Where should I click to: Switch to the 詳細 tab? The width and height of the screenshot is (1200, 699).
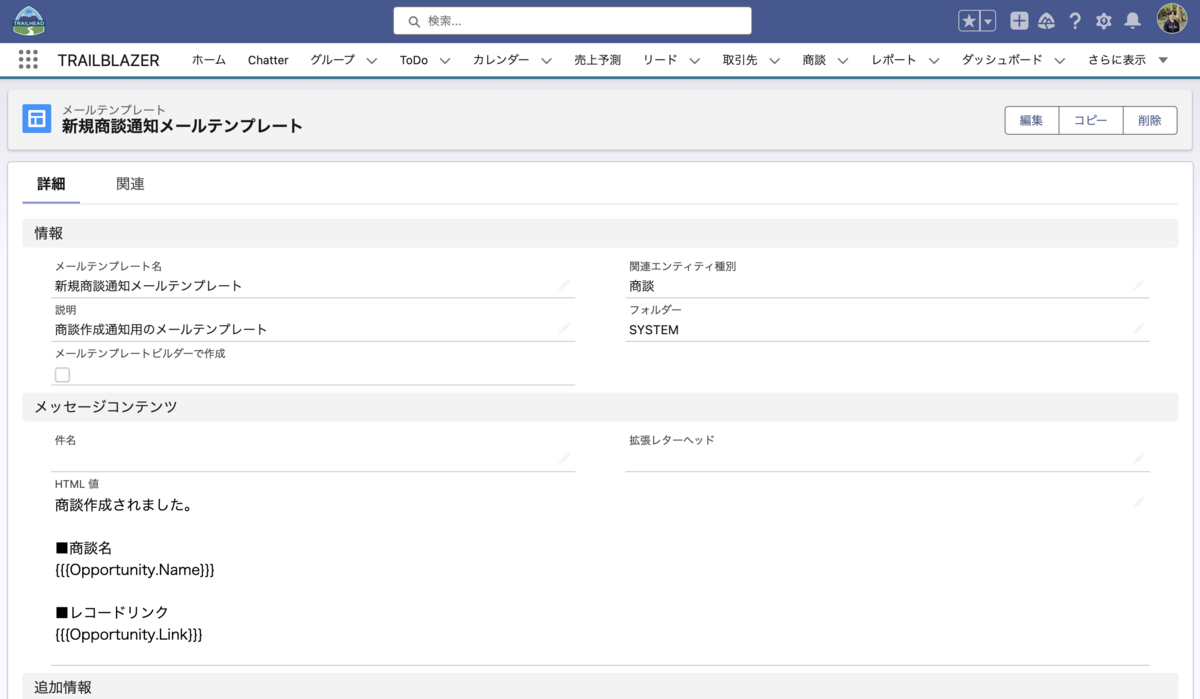point(51,184)
